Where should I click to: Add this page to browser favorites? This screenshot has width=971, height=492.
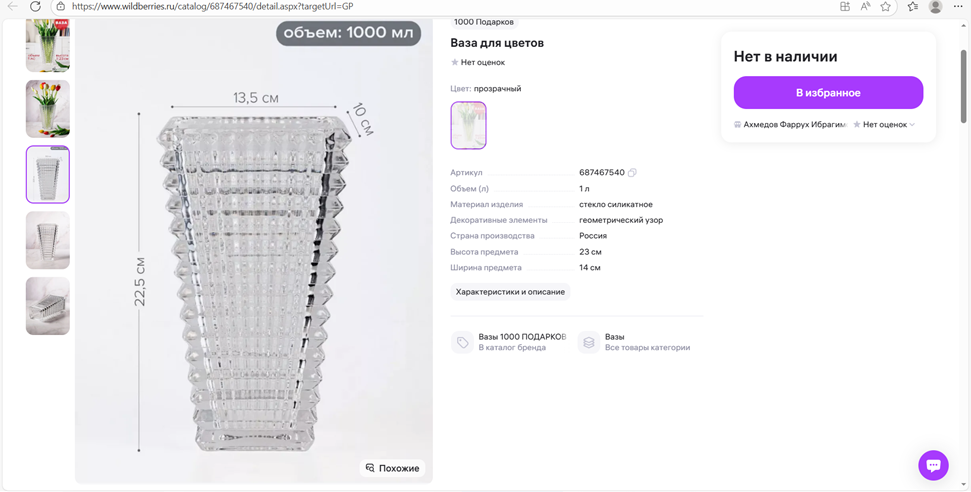(x=885, y=6)
